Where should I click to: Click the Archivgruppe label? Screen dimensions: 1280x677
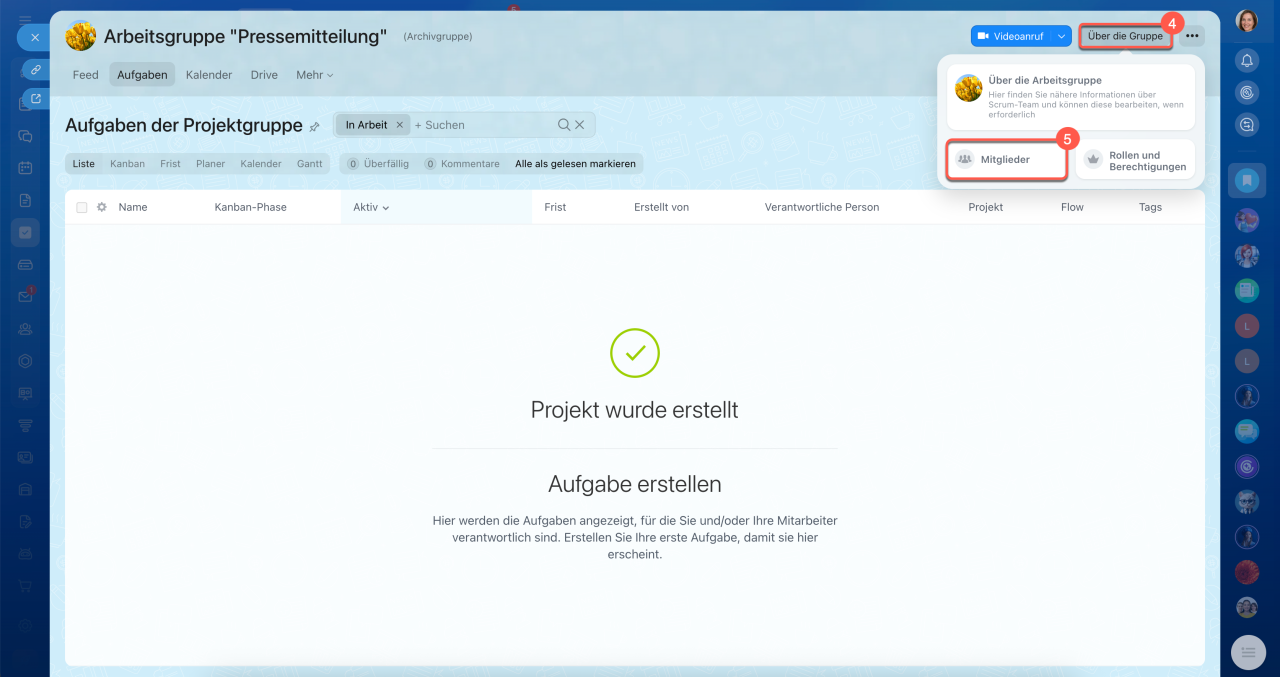point(438,37)
